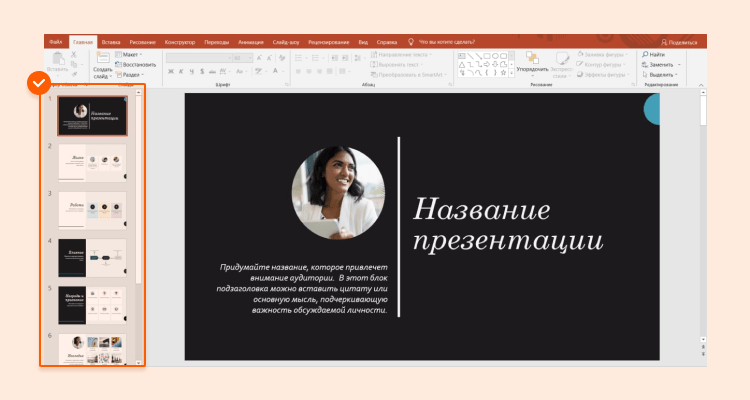Open Заливка фигуры shape fill dropdown
This screenshot has height=400, width=750.
[603, 55]
